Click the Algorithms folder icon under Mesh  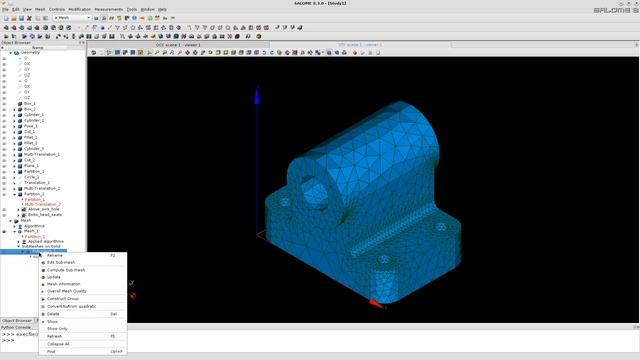point(20,226)
